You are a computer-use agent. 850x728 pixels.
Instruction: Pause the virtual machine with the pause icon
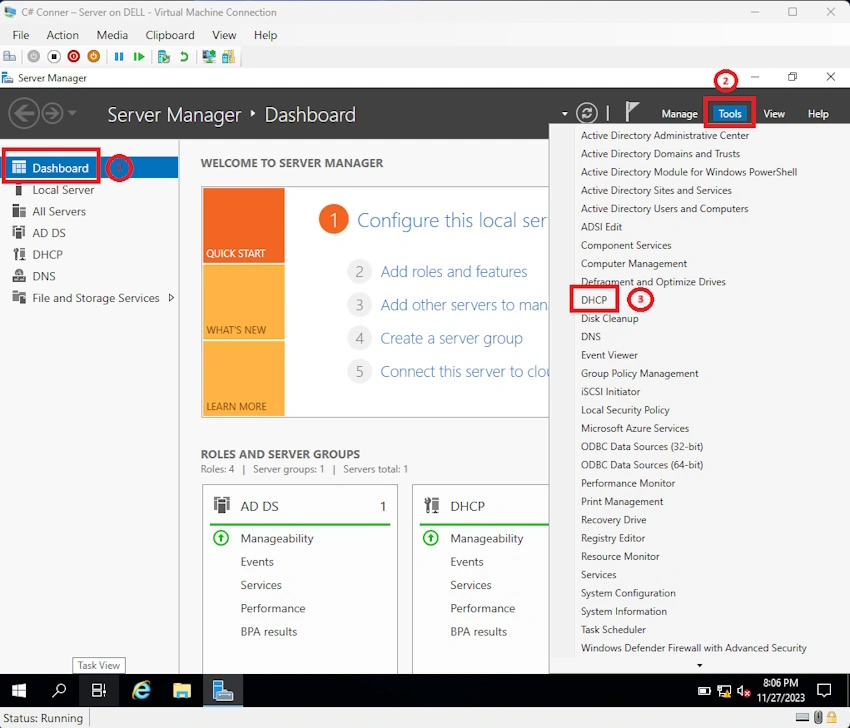(x=119, y=56)
